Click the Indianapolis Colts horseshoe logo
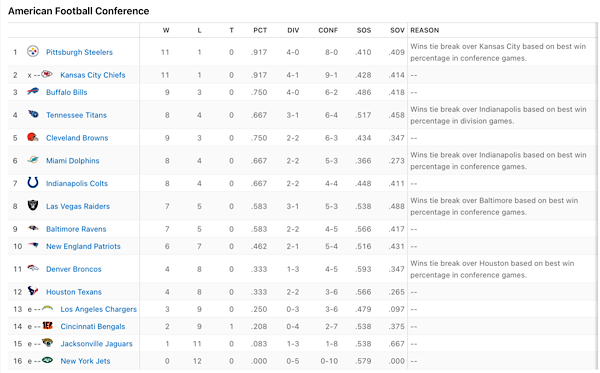The width and height of the screenshot is (600, 373). [33, 182]
